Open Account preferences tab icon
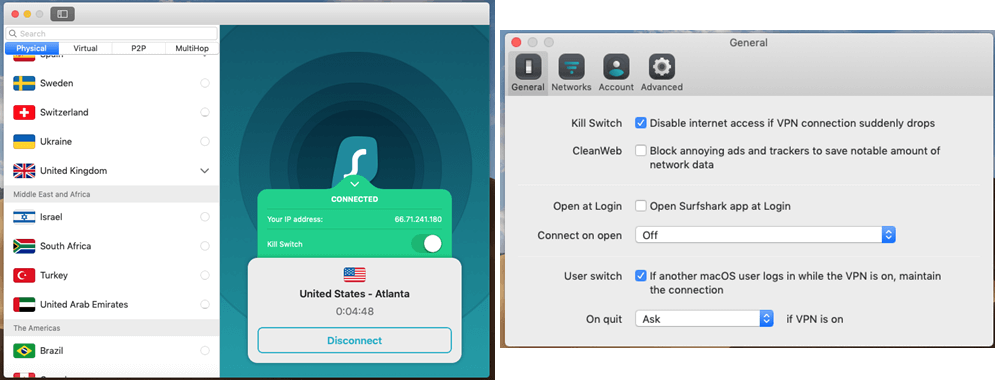The width and height of the screenshot is (995, 380). pyautogui.click(x=616, y=67)
